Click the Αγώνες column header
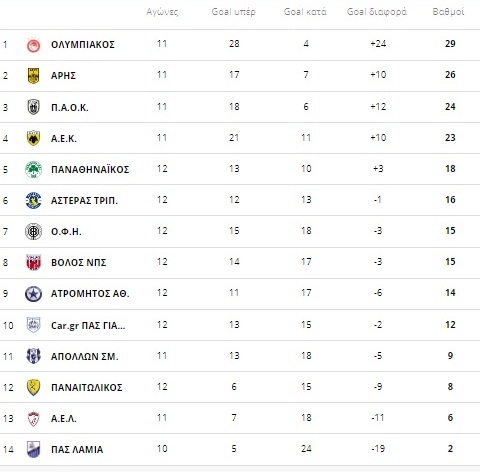The height and width of the screenshot is (472, 480). click(162, 12)
